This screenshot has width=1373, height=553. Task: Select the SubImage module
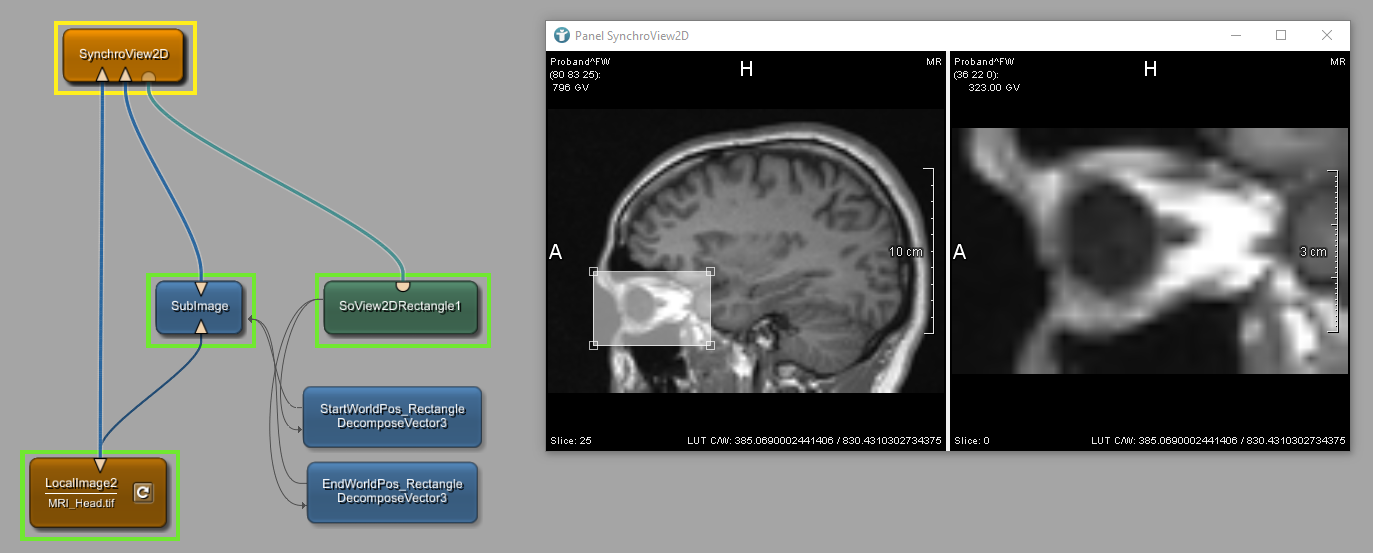(199, 307)
